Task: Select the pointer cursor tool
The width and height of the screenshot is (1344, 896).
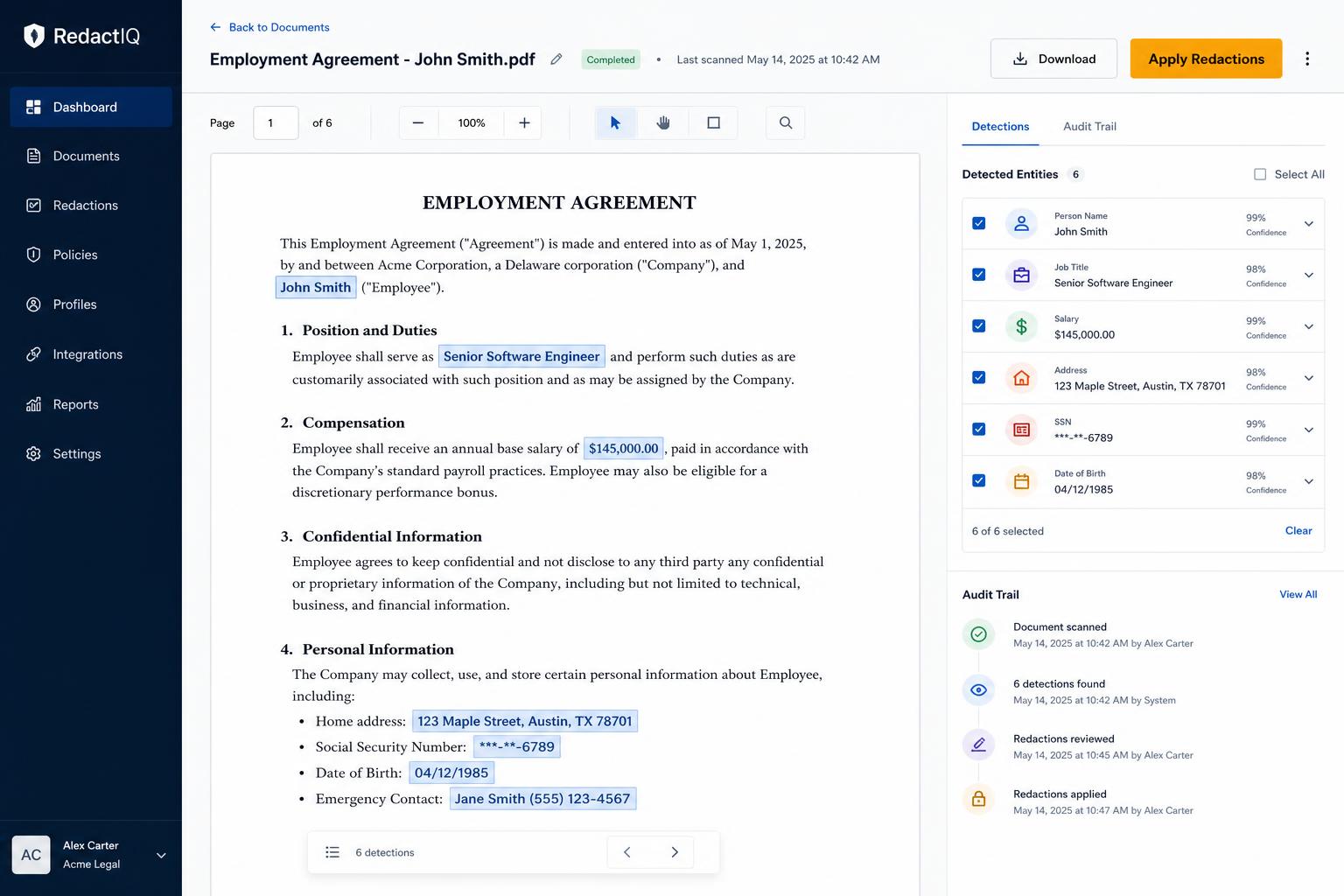Action: (x=615, y=123)
